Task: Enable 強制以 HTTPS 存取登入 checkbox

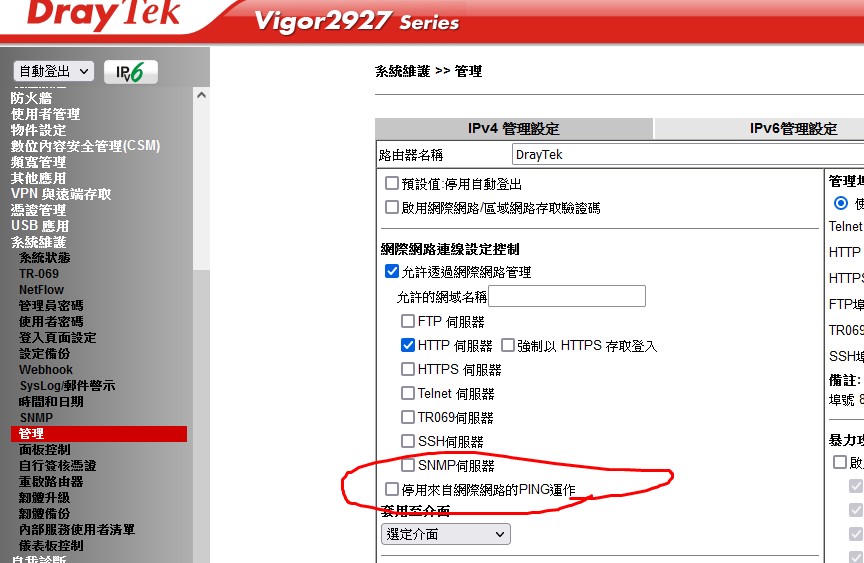Action: [507, 345]
